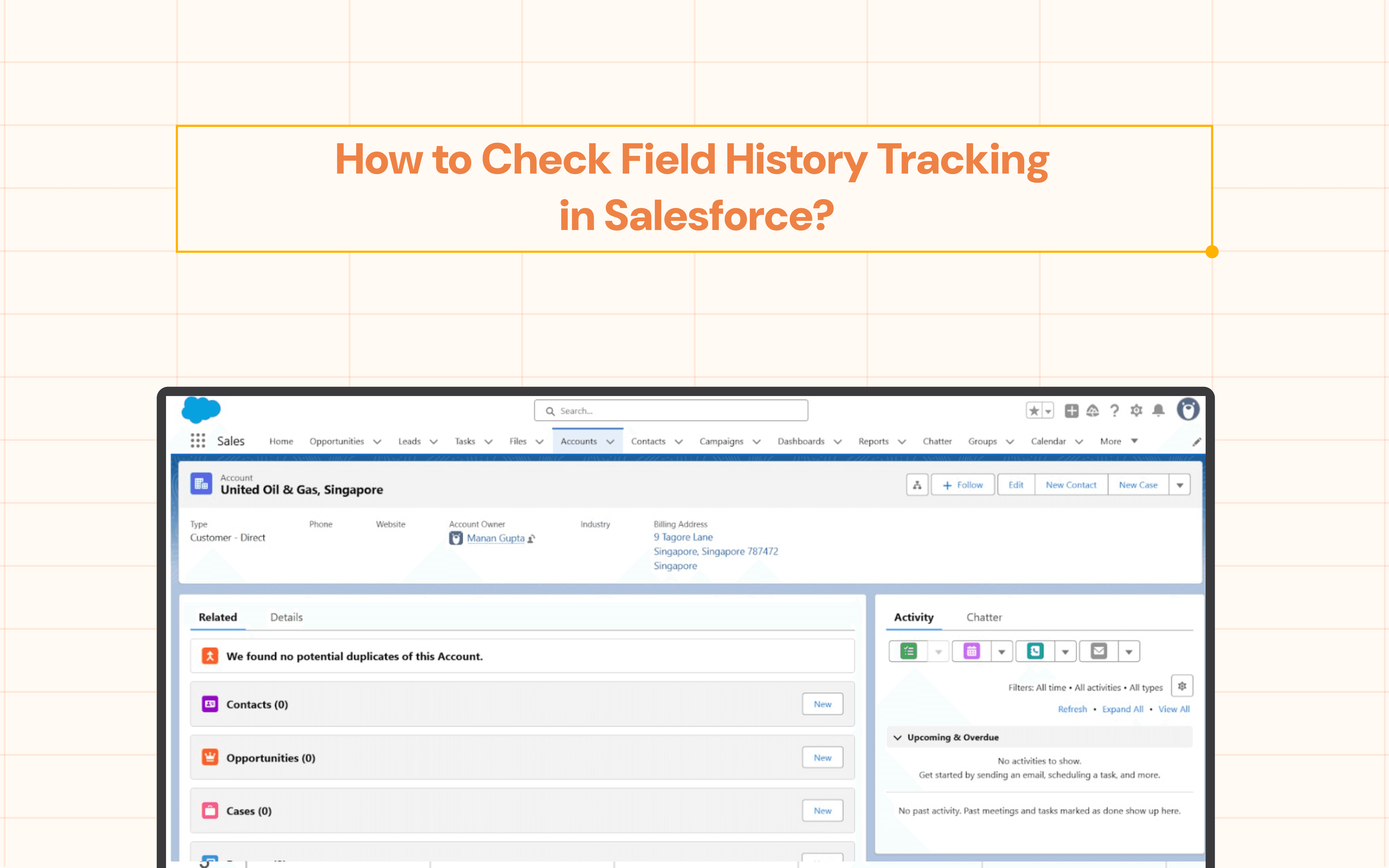
Task: Compose an email with the envelope icon
Action: tap(1098, 651)
